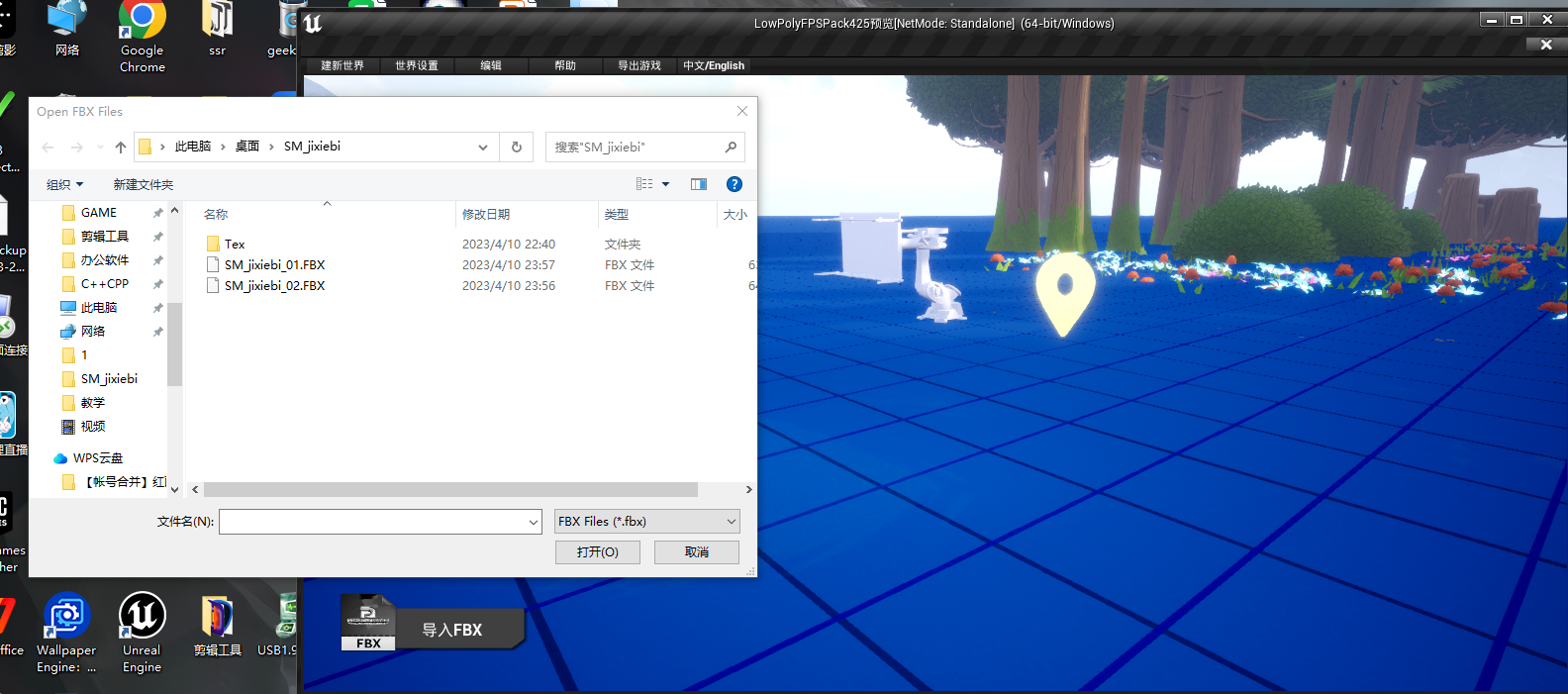The height and width of the screenshot is (694, 1568).
Task: Select 视频 in navigation pane
Action: click(93, 427)
